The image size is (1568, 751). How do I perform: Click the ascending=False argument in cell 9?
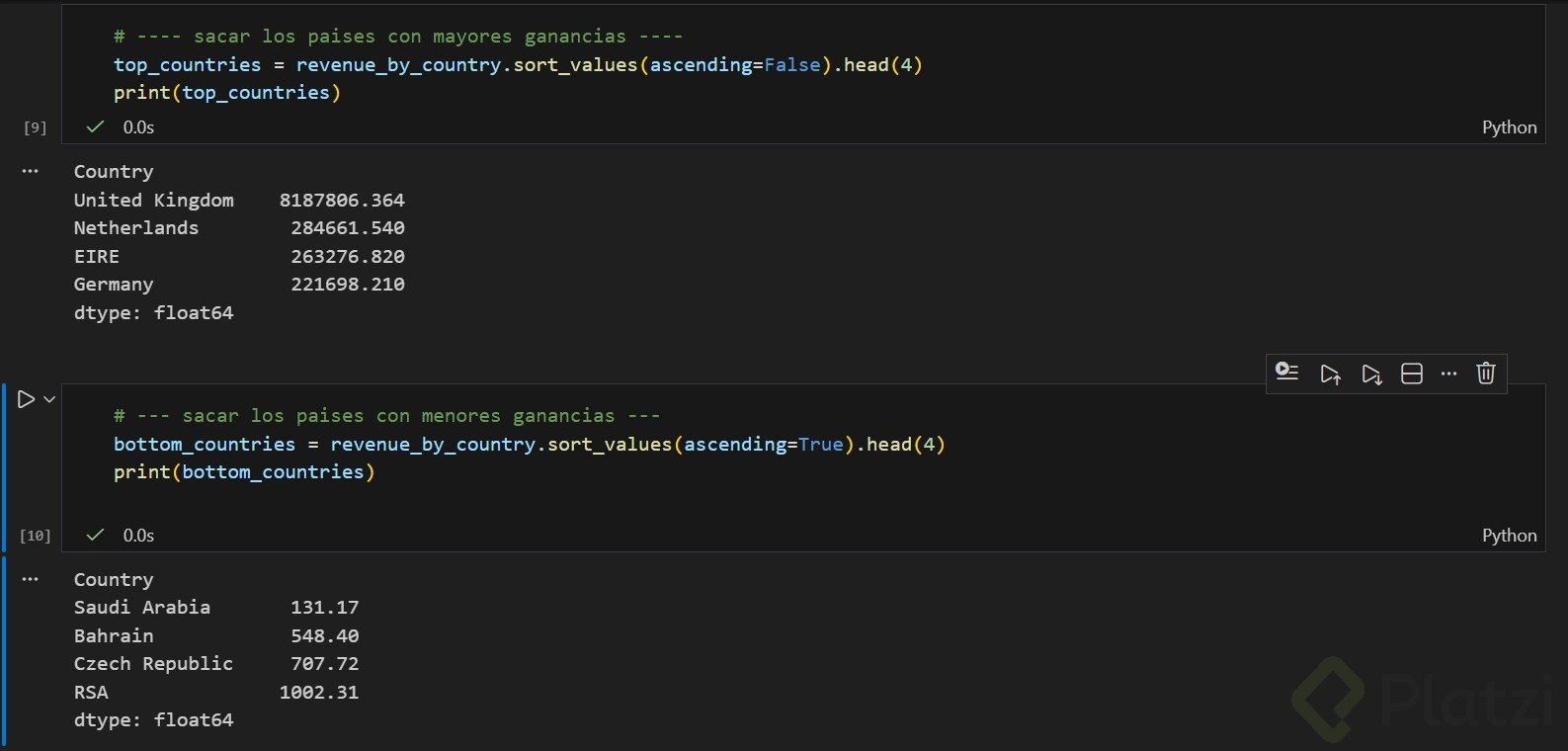pos(734,65)
